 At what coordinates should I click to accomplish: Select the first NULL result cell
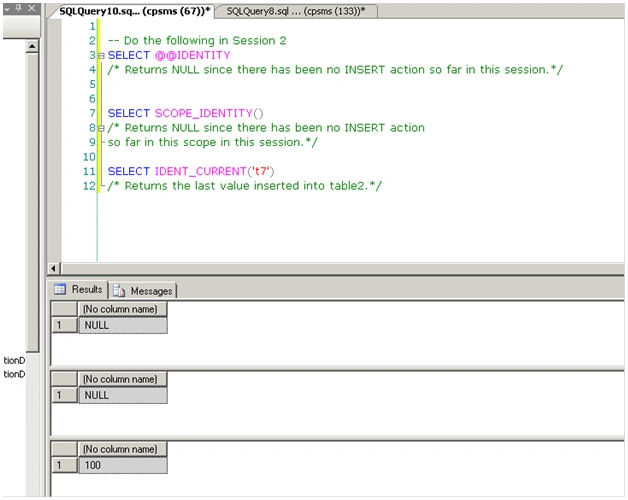(123, 325)
